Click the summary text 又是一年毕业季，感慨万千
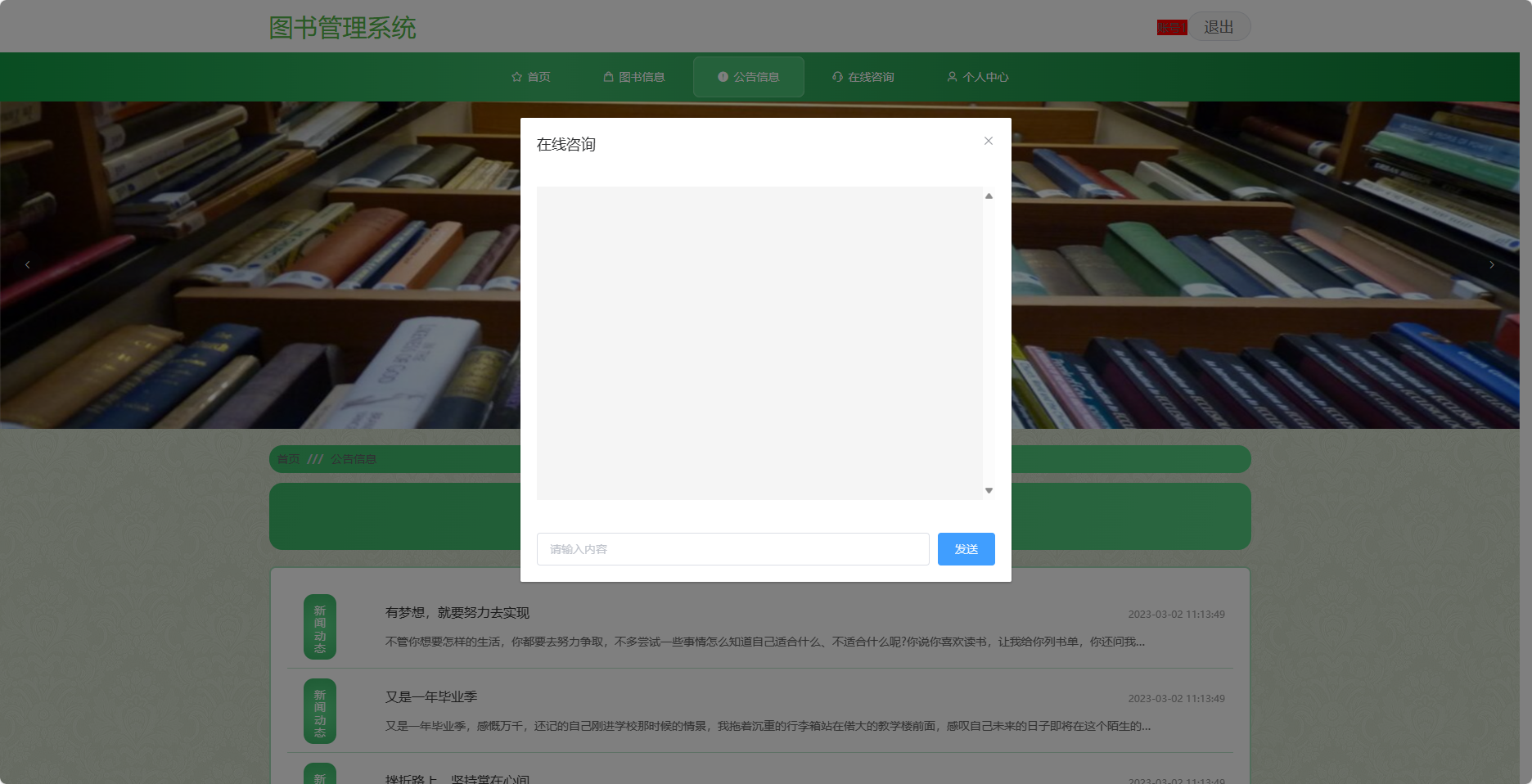Image resolution: width=1532 pixels, height=784 pixels. pos(768,726)
